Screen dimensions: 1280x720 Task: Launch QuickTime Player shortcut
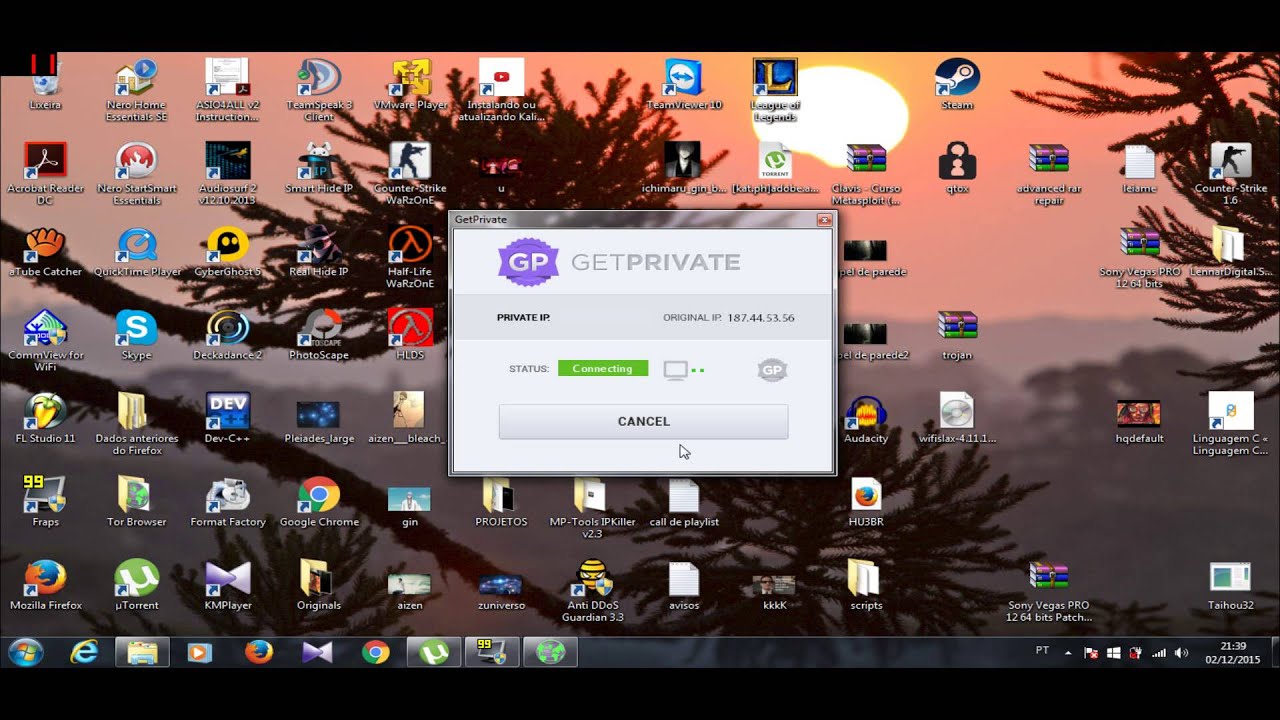coord(137,252)
